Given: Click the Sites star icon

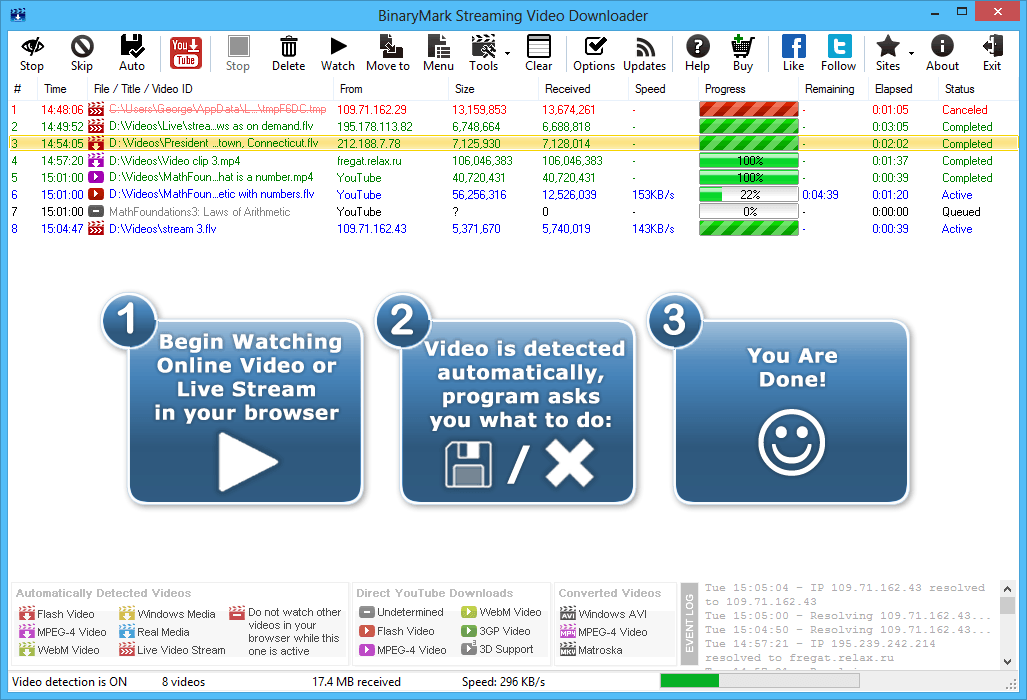Looking at the screenshot, I should point(887,46).
